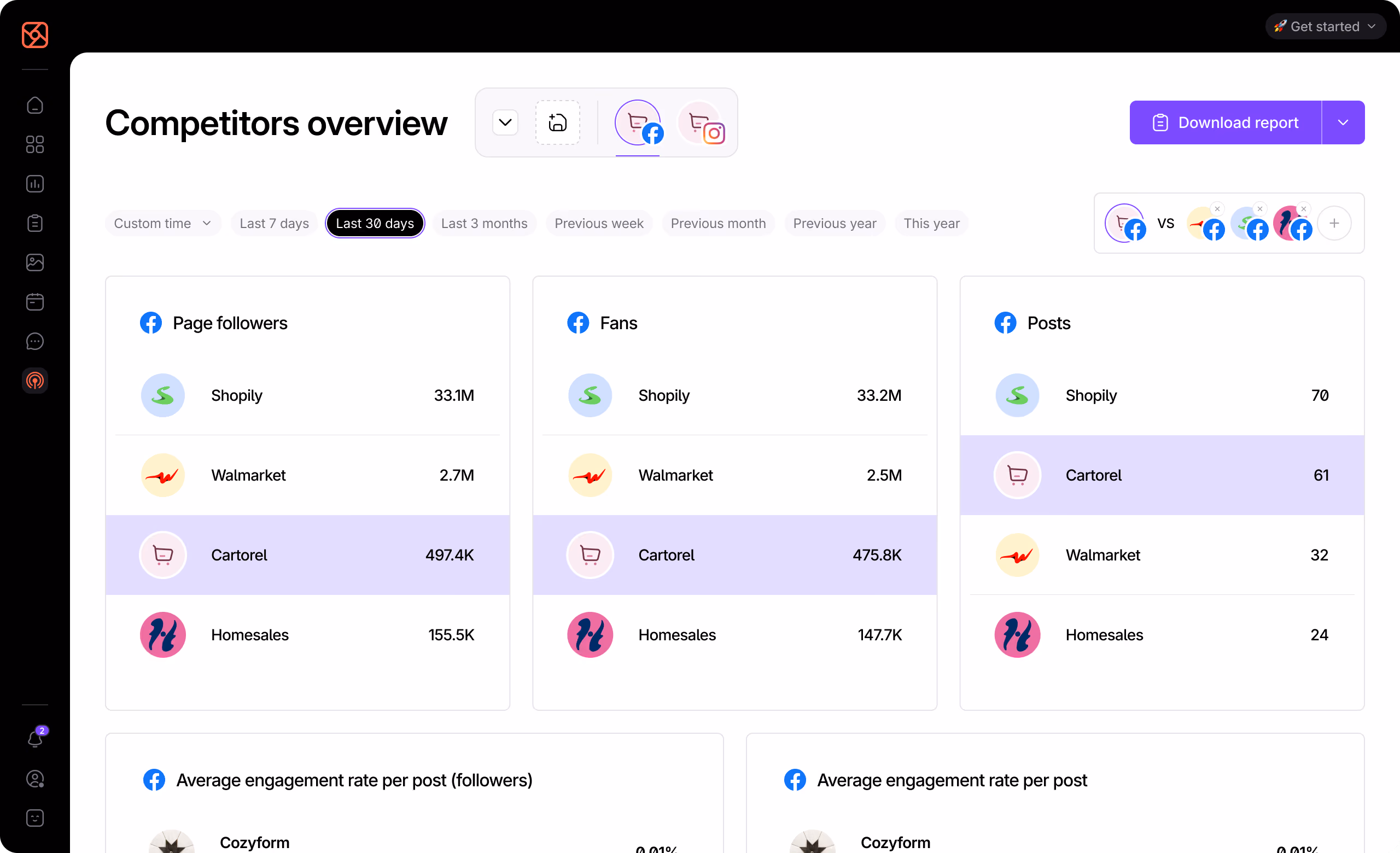Select the Previous week filter

pos(599,223)
